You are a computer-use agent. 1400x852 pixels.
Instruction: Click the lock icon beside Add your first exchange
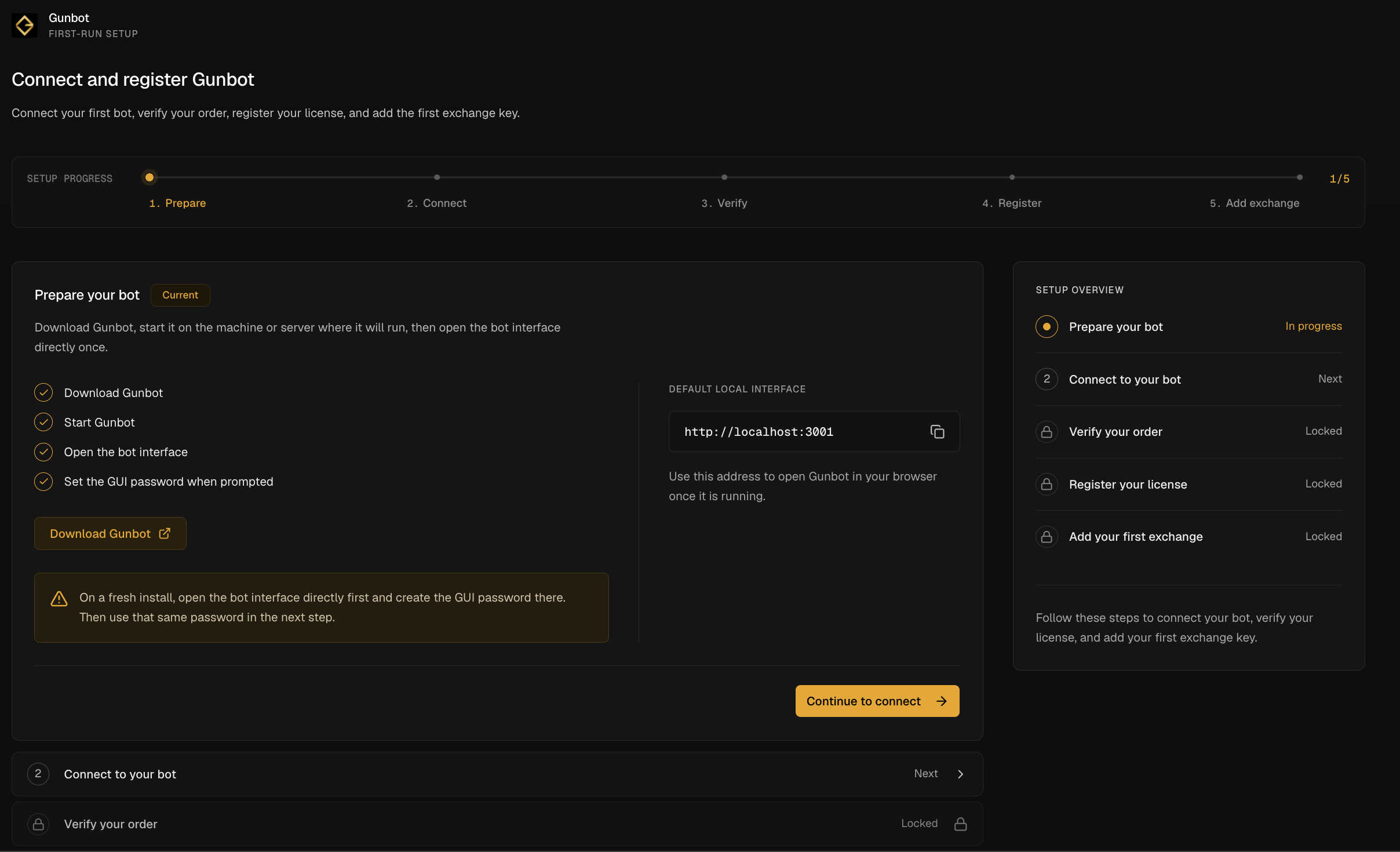[x=1047, y=537]
